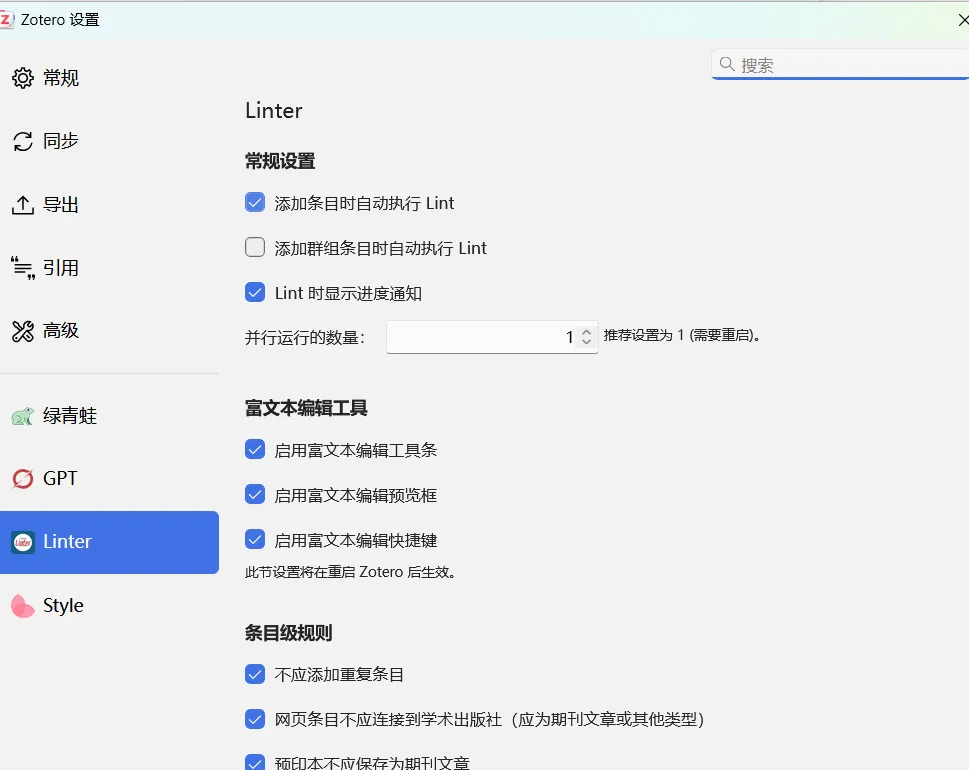Click the tools icon for 高级

click(x=23, y=331)
